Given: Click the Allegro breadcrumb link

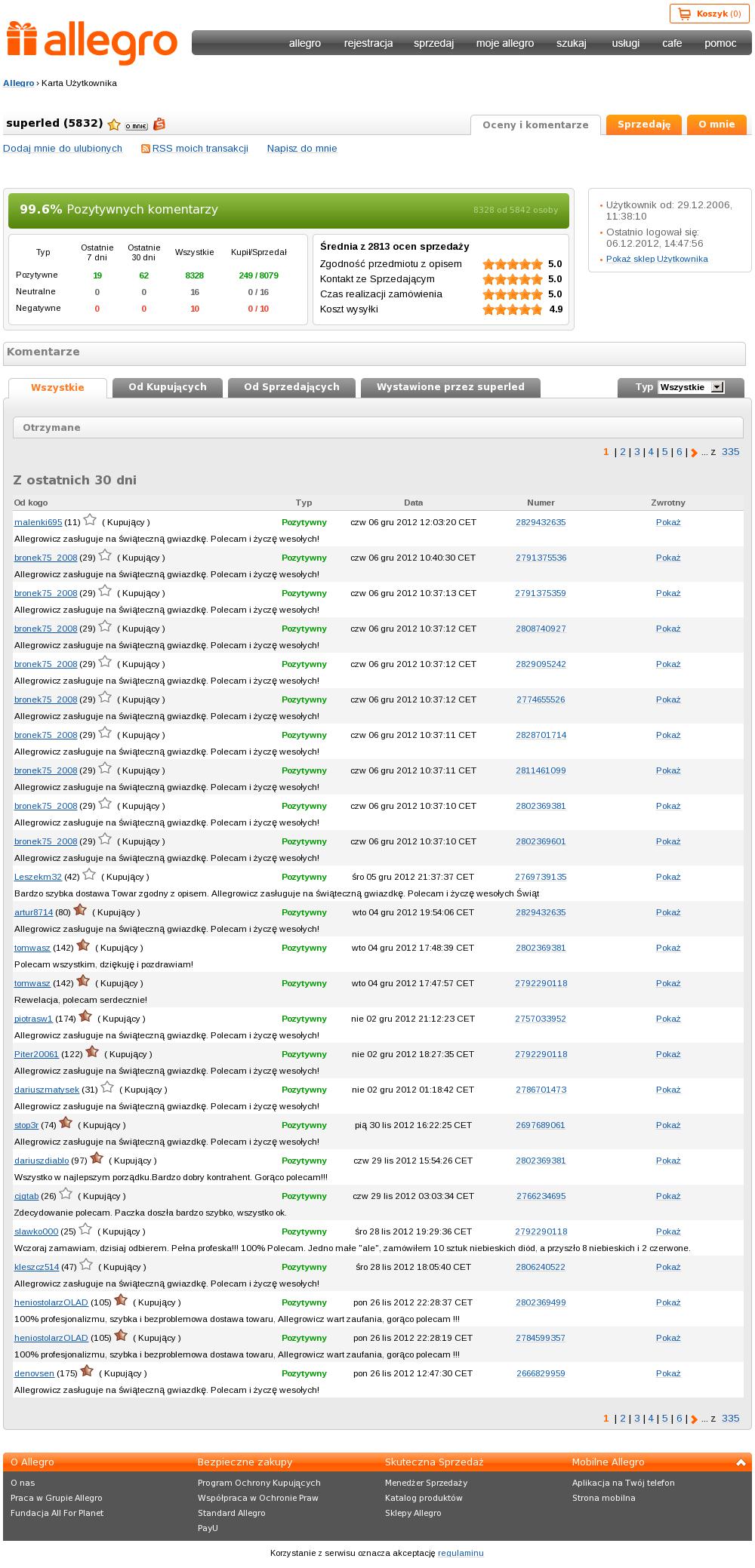Looking at the screenshot, I should coord(19,83).
